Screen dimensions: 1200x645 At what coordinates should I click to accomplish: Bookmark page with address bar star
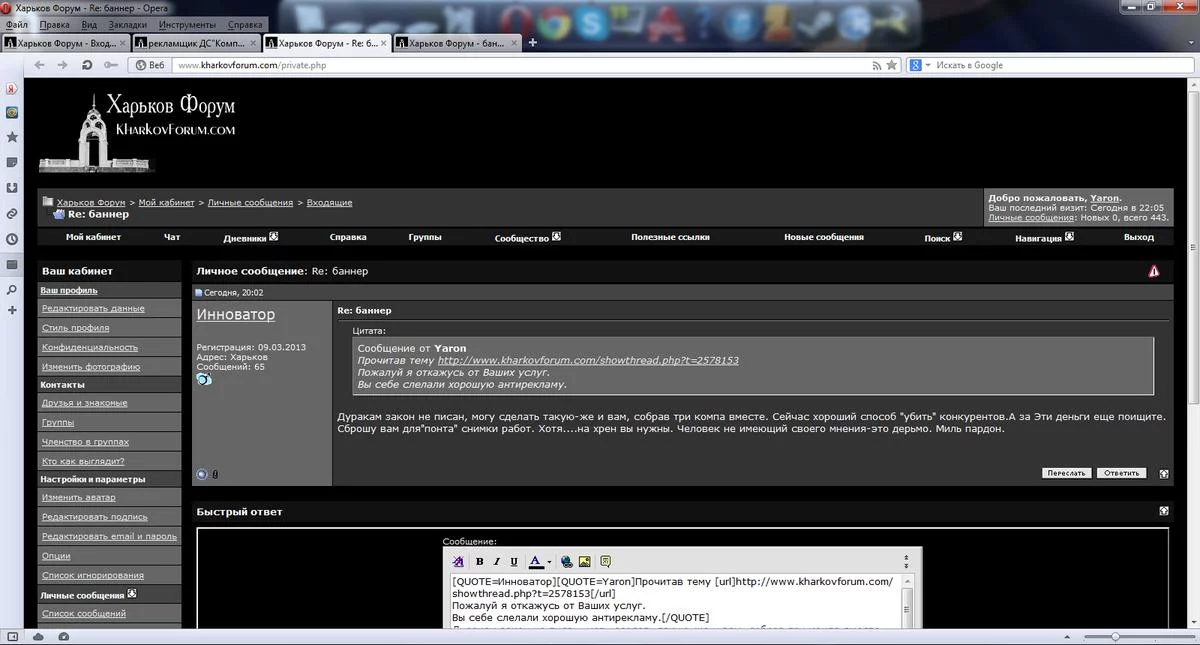coord(891,65)
